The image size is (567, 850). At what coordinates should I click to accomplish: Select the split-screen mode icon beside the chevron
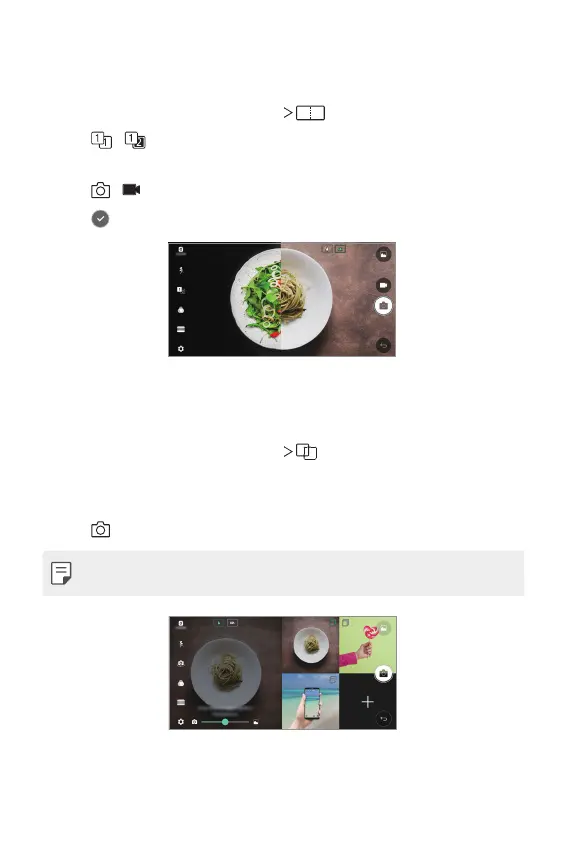tap(311, 113)
